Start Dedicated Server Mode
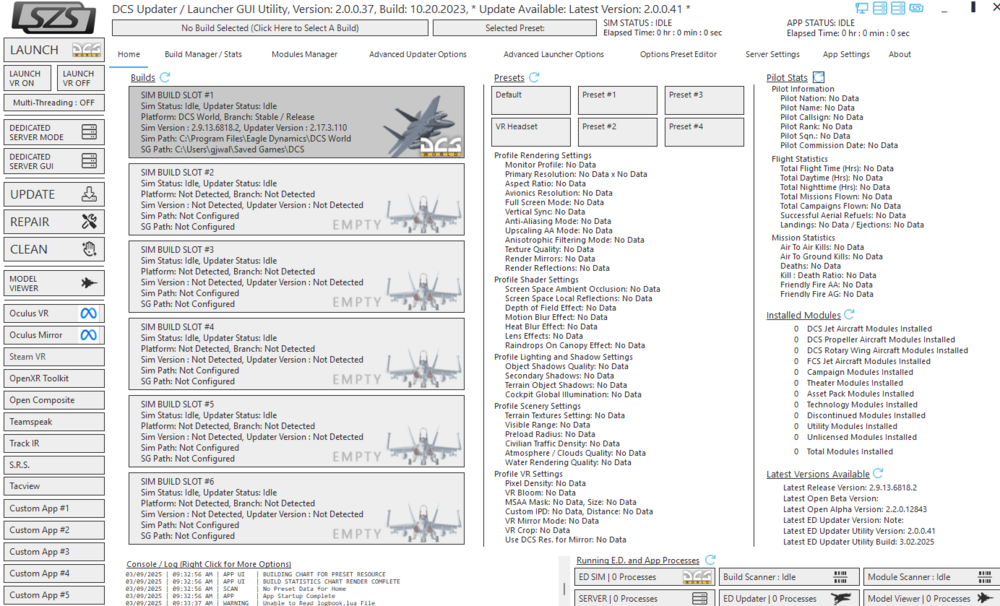The image size is (1000, 606). (x=54, y=132)
